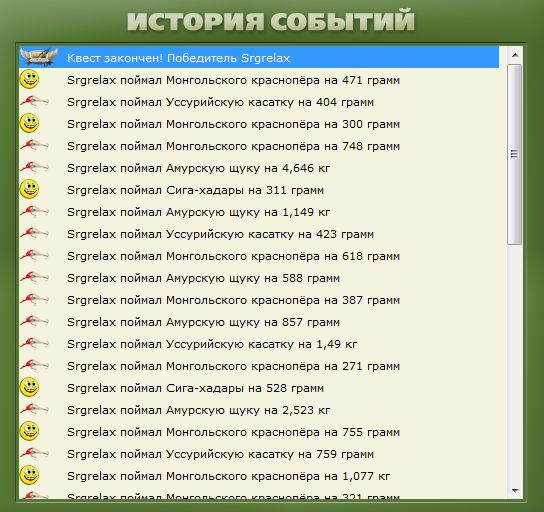Click the lure icon beside the 618 грамм catch
This screenshot has height=512, width=544.
(x=34, y=255)
